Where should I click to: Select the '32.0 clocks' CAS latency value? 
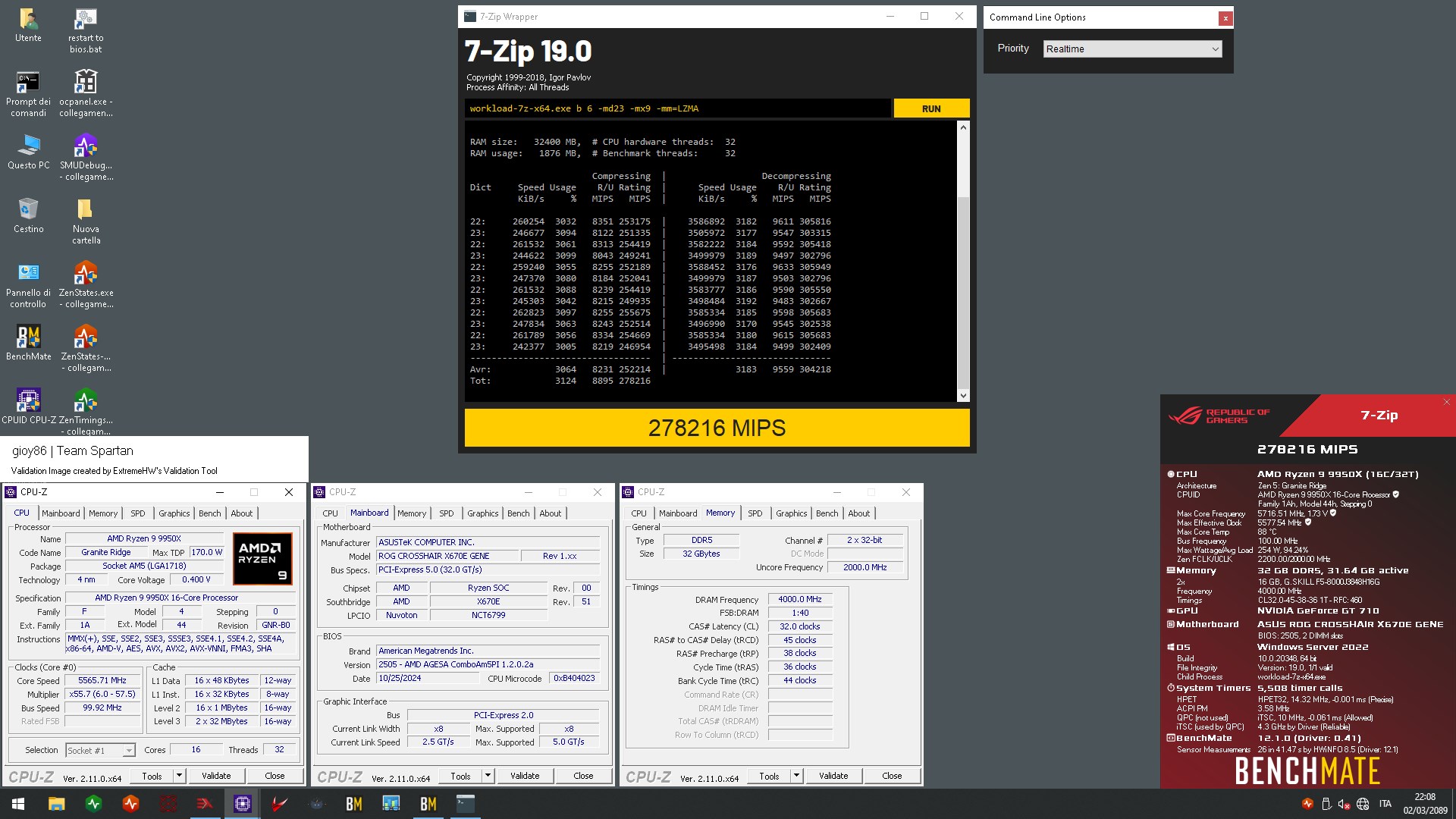[800, 626]
